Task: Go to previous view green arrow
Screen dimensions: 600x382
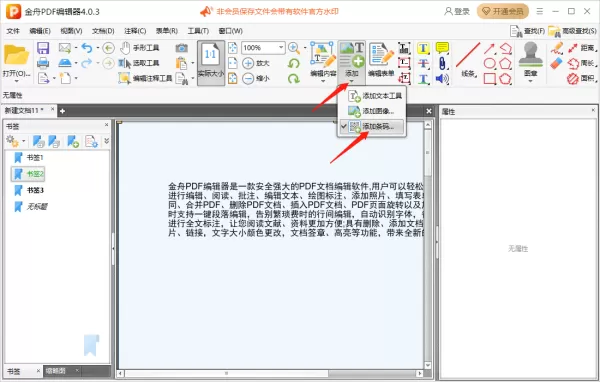Action: point(109,48)
